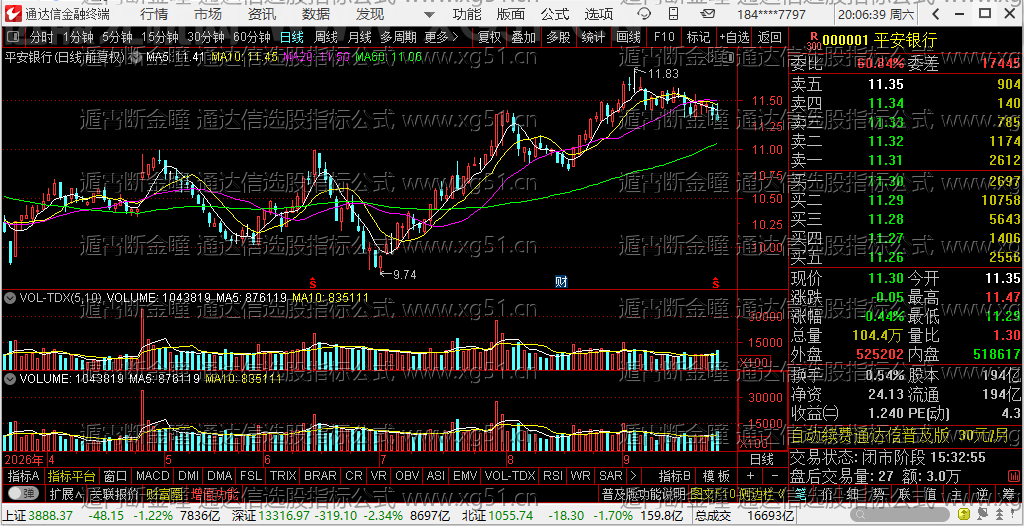The width and height of the screenshot is (1024, 526).
Task: Open the 行情 menu
Action: [154, 14]
